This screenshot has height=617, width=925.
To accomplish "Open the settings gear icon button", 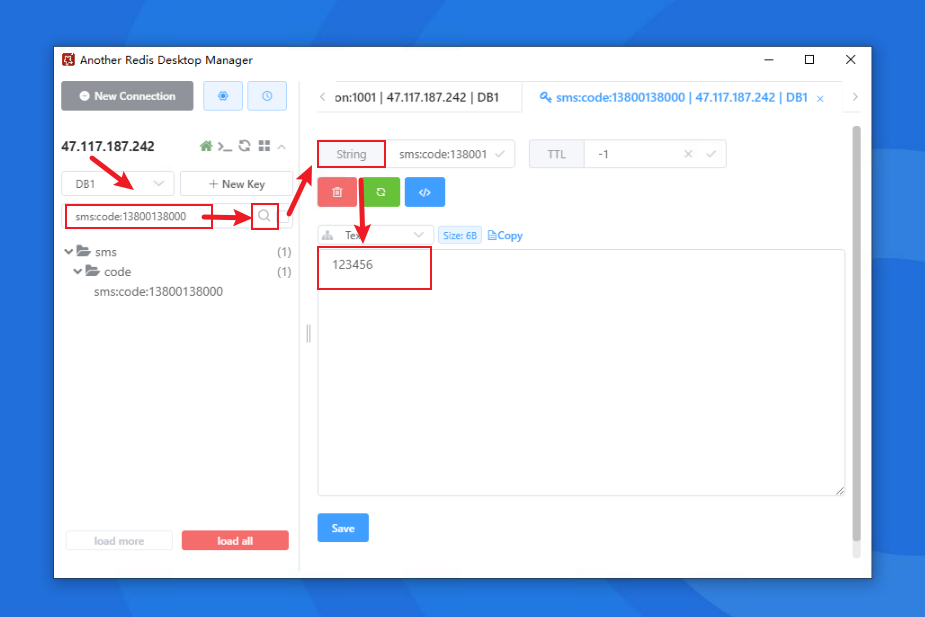I will click(223, 96).
